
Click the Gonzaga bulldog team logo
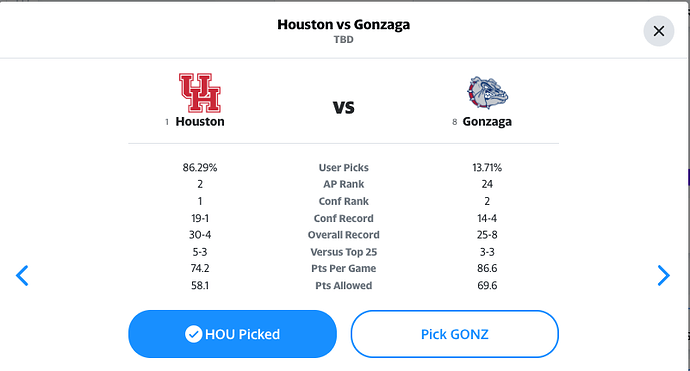487,92
